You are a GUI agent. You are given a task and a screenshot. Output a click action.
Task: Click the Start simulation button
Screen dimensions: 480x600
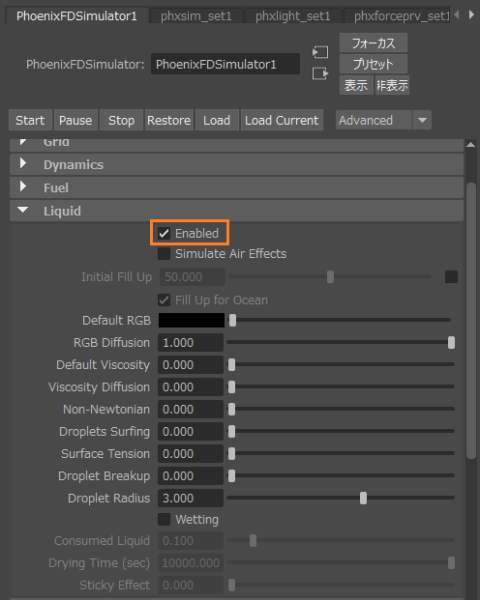tap(30, 120)
